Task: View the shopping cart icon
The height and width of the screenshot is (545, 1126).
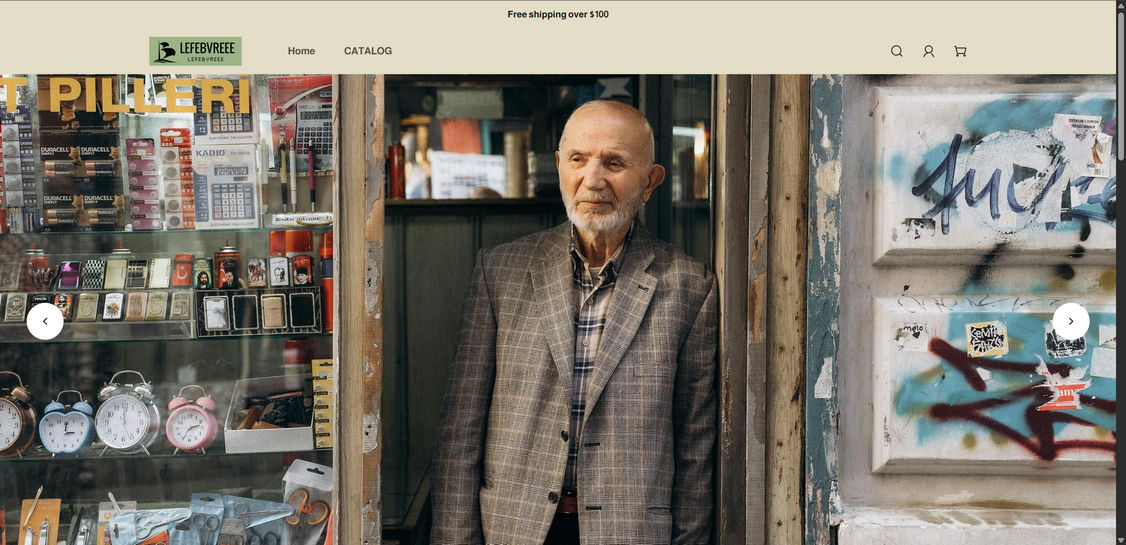Action: point(959,51)
